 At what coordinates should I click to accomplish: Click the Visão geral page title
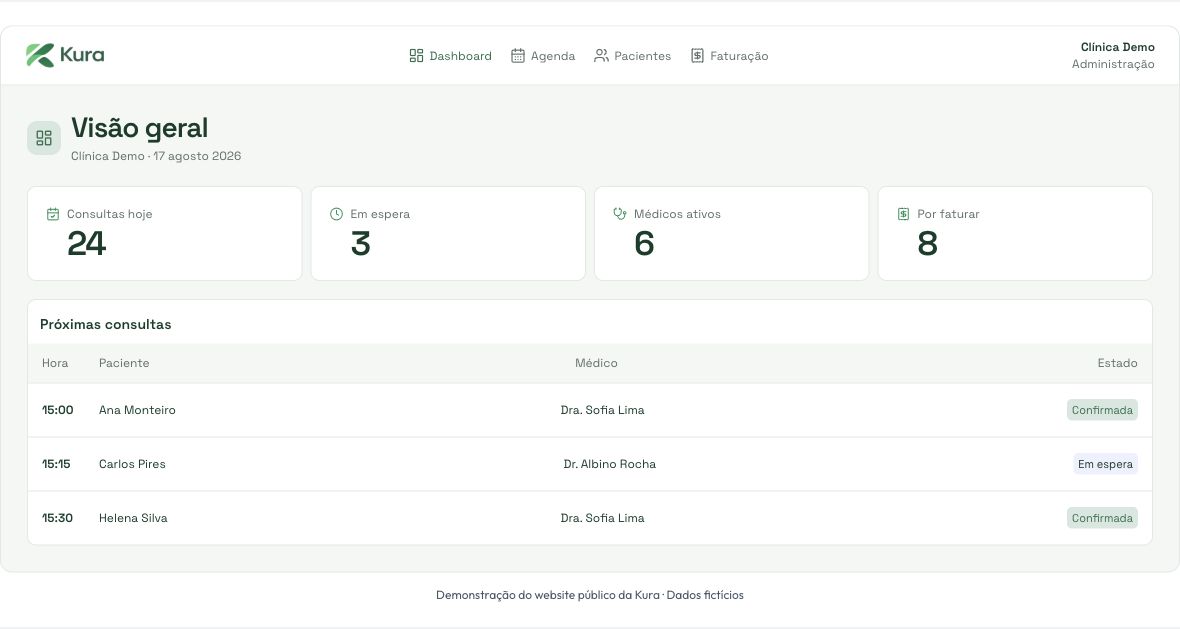[139, 129]
